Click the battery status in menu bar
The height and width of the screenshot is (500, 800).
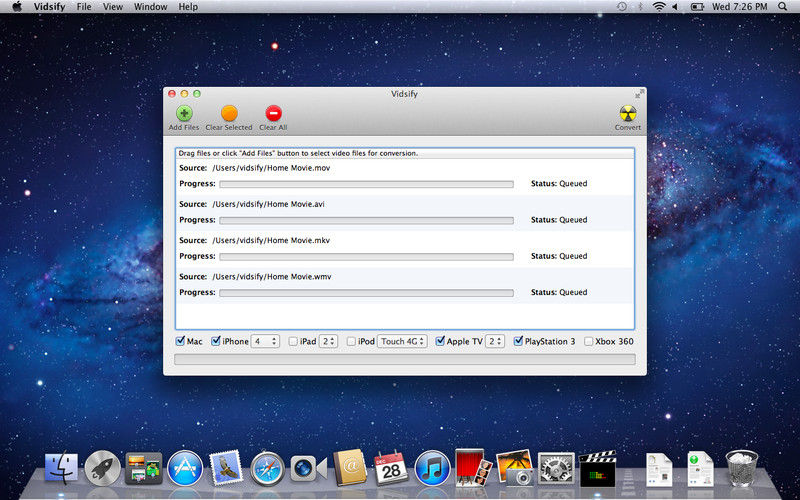pos(697,7)
